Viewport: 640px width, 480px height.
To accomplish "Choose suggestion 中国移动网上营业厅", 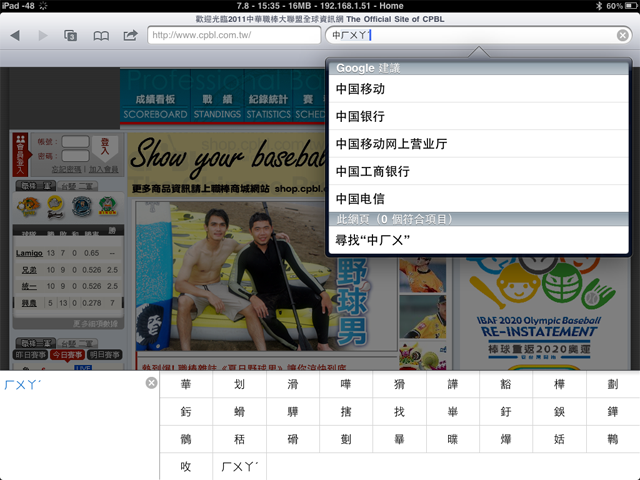I will pos(478,144).
